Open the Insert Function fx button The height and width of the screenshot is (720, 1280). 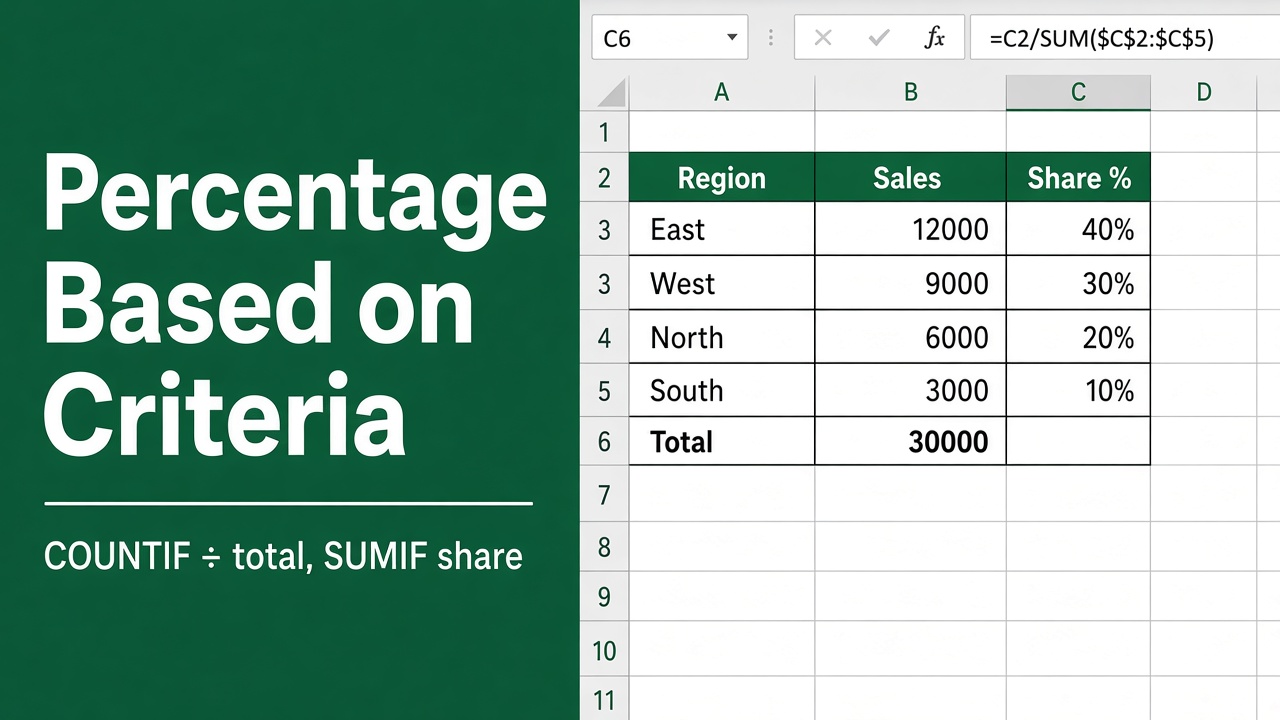coord(934,38)
